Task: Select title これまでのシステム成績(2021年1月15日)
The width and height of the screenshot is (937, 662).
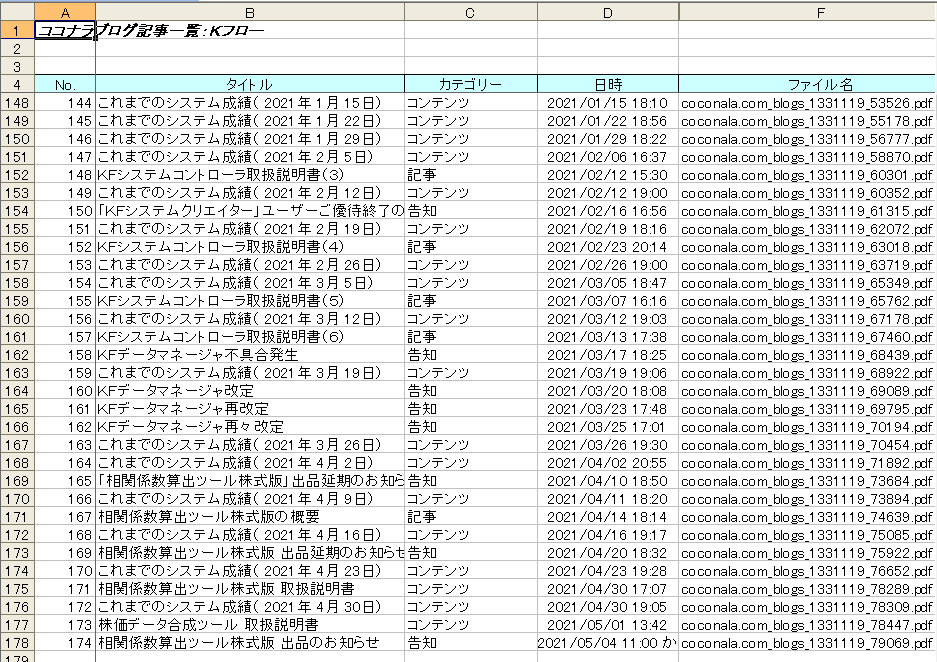Action: coord(250,103)
